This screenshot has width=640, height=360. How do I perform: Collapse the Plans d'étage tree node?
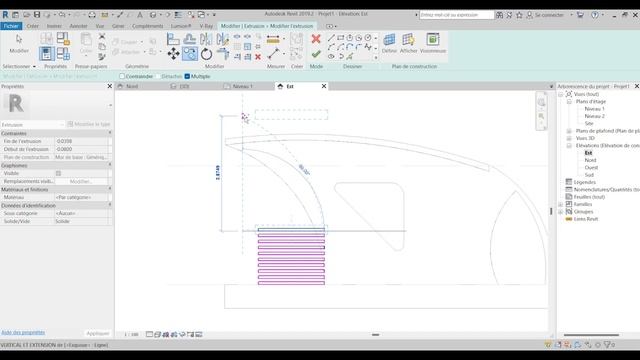[569, 101]
